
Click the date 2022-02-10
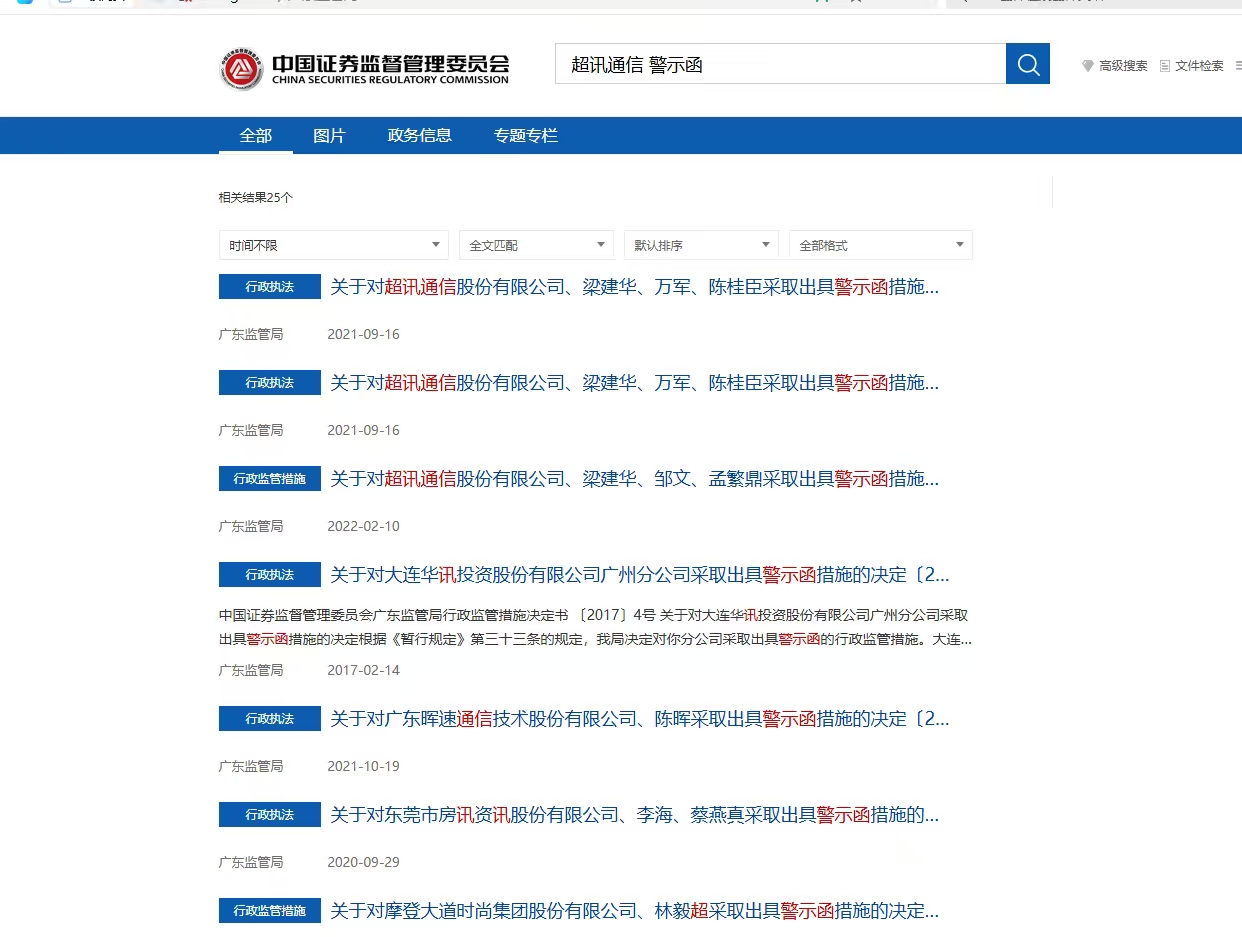tap(363, 526)
